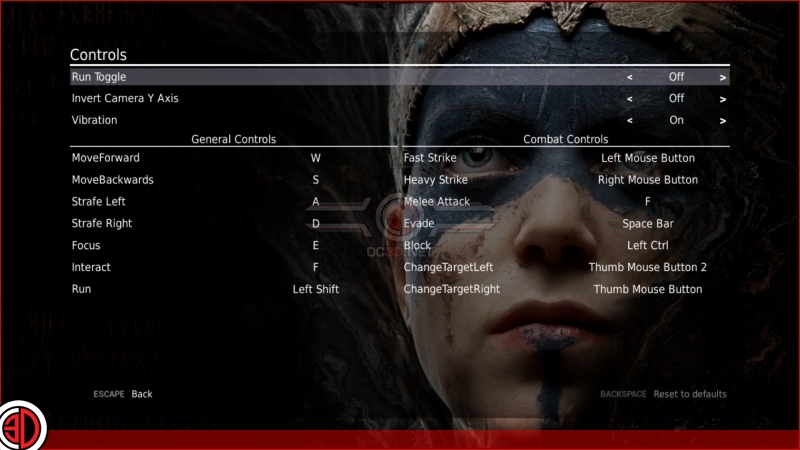Select the Run Toggle setting row

[x=399, y=77]
